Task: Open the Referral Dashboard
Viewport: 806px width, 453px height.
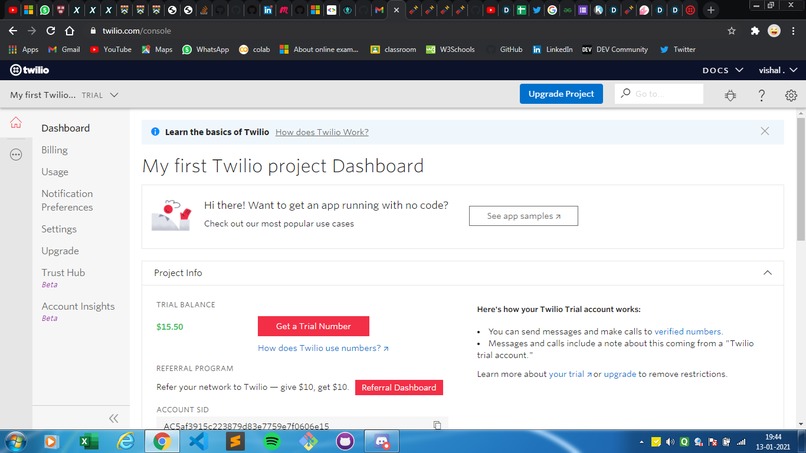Action: [399, 387]
